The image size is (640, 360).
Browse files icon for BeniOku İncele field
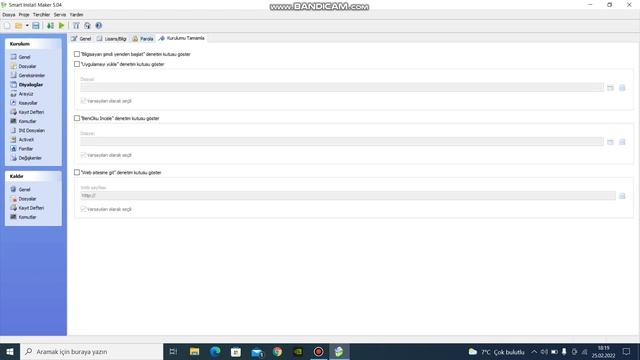click(610, 142)
